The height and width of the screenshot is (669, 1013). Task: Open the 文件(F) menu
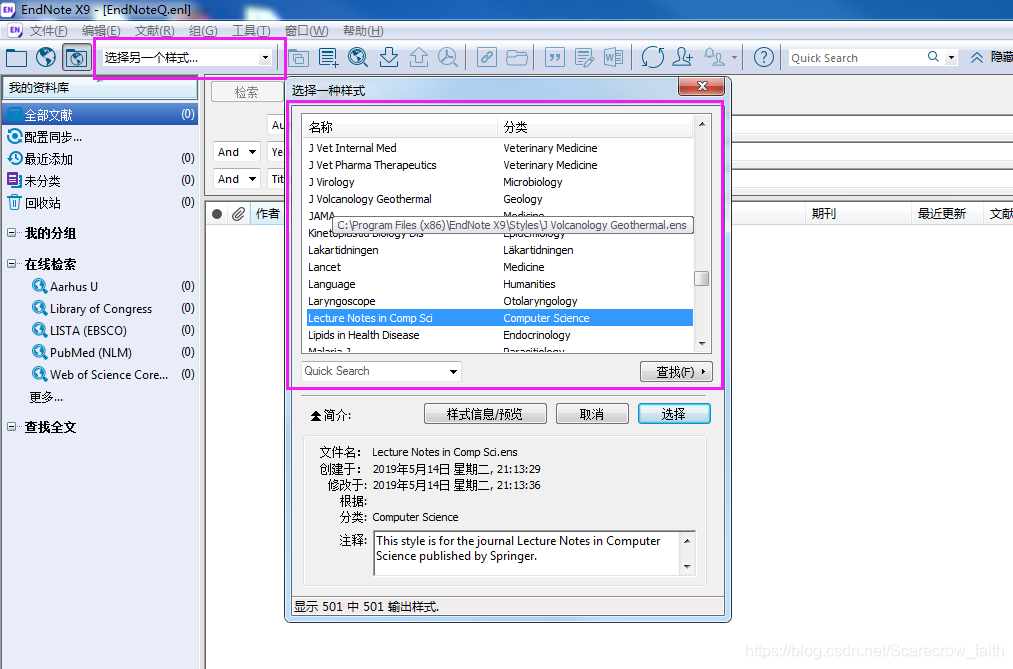(x=48, y=31)
